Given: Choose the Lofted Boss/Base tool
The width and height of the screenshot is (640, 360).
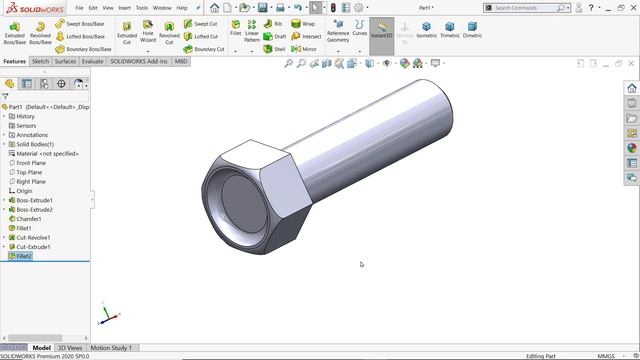Looking at the screenshot, I should tap(80, 36).
